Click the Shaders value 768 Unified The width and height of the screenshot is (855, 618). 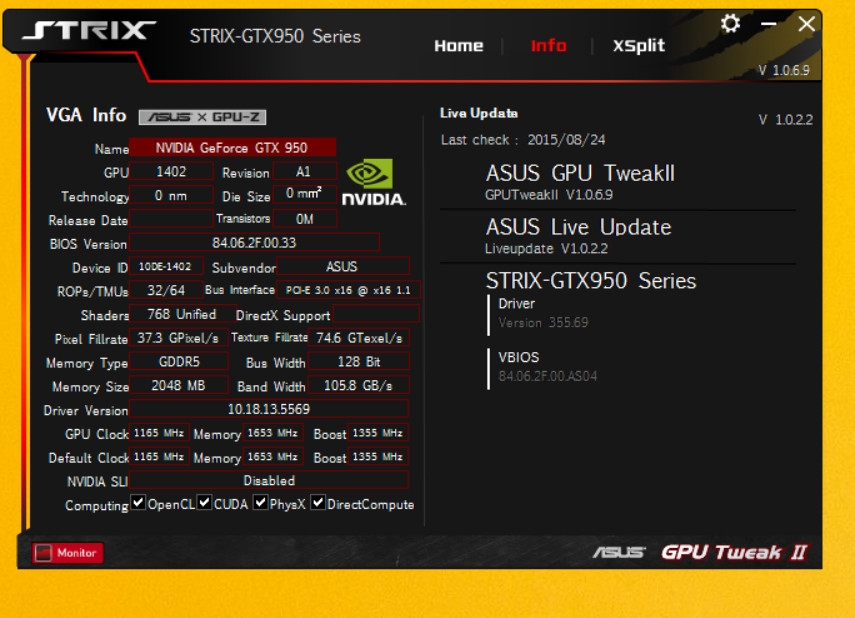pos(182,314)
